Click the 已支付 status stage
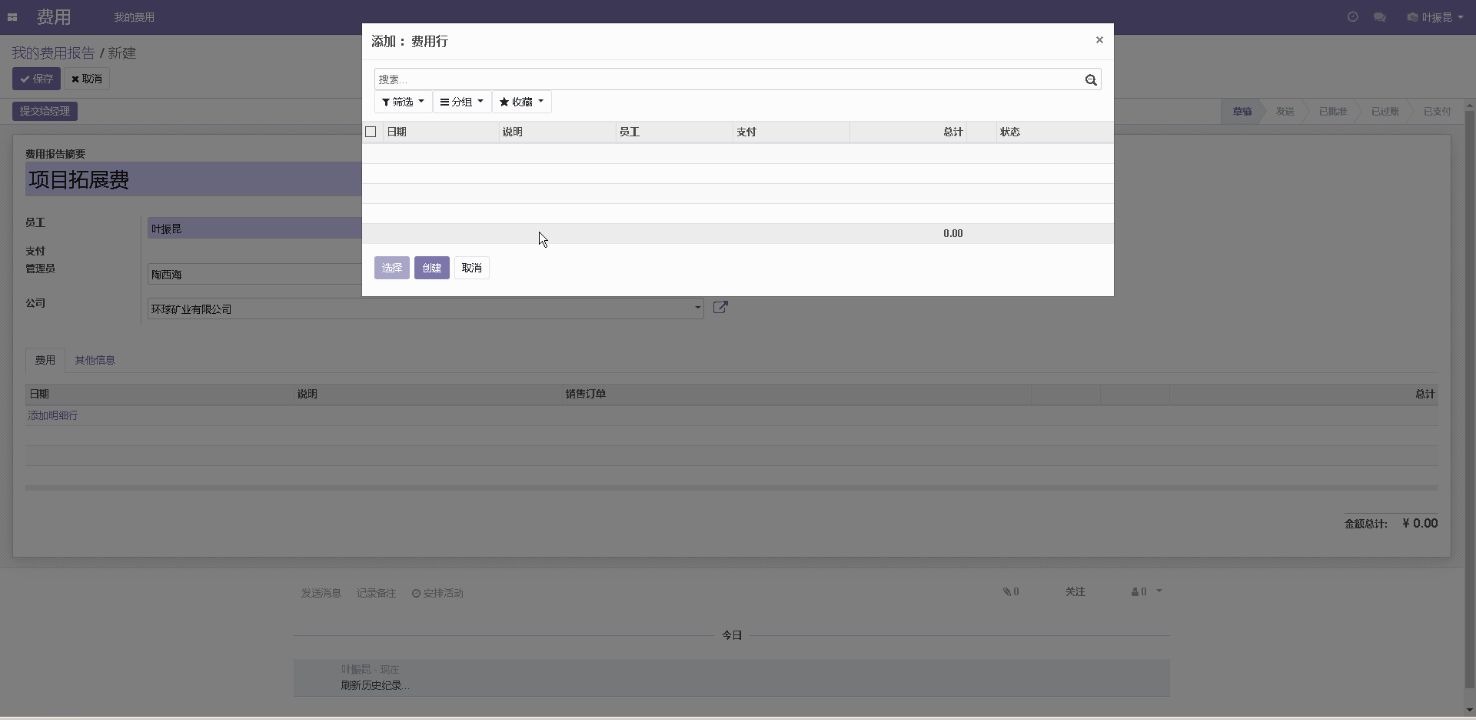The image size is (1476, 720). [1437, 111]
